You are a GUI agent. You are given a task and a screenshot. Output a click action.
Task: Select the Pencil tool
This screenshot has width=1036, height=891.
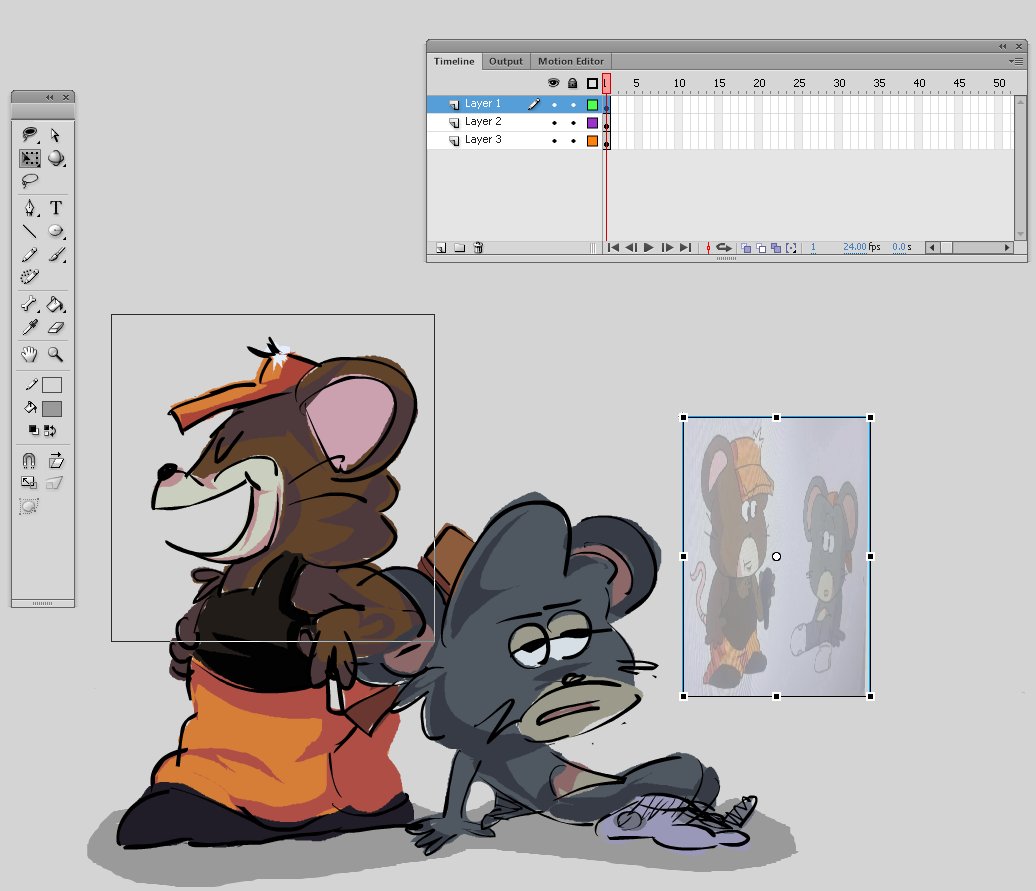point(30,254)
